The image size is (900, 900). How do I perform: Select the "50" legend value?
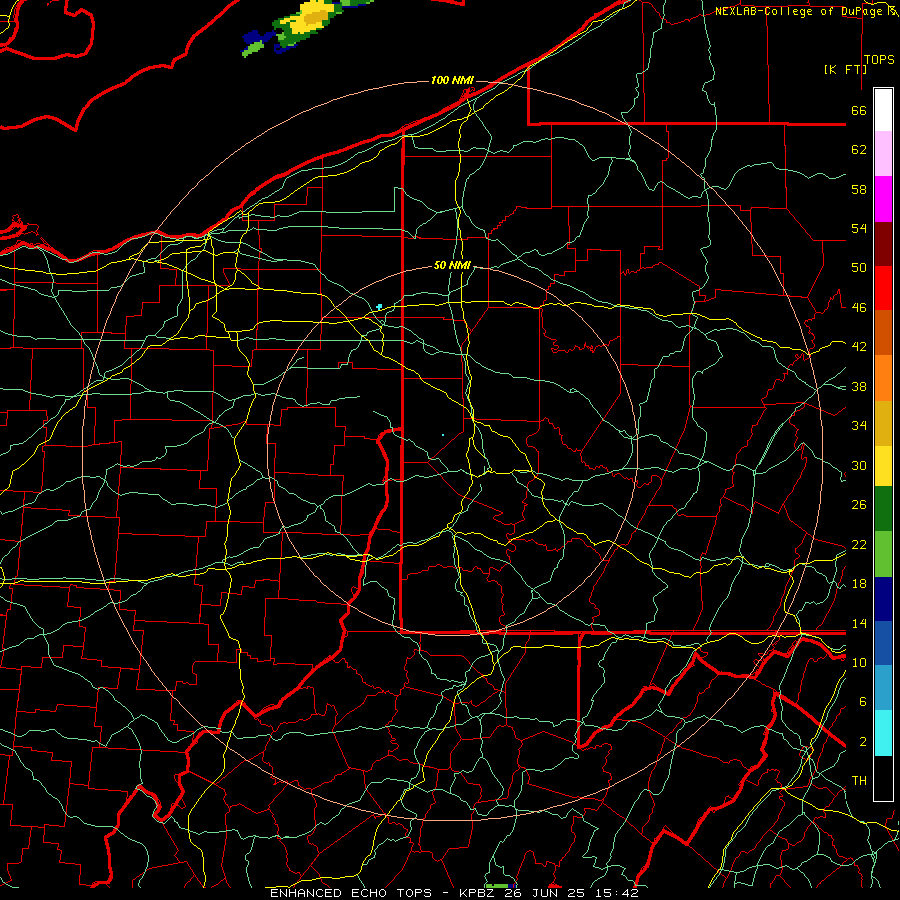click(x=859, y=268)
